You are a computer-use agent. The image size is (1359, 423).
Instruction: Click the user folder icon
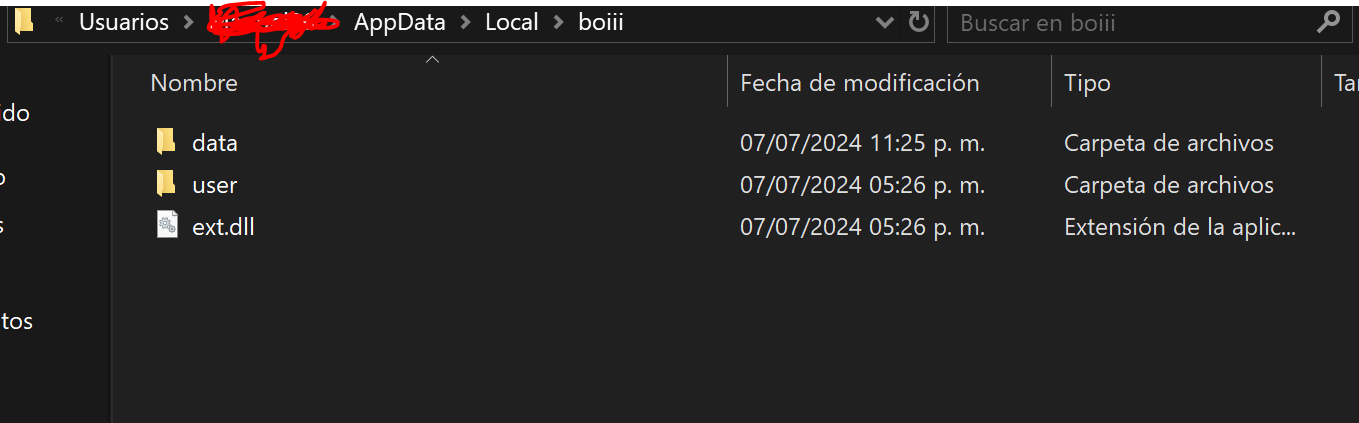coord(166,185)
